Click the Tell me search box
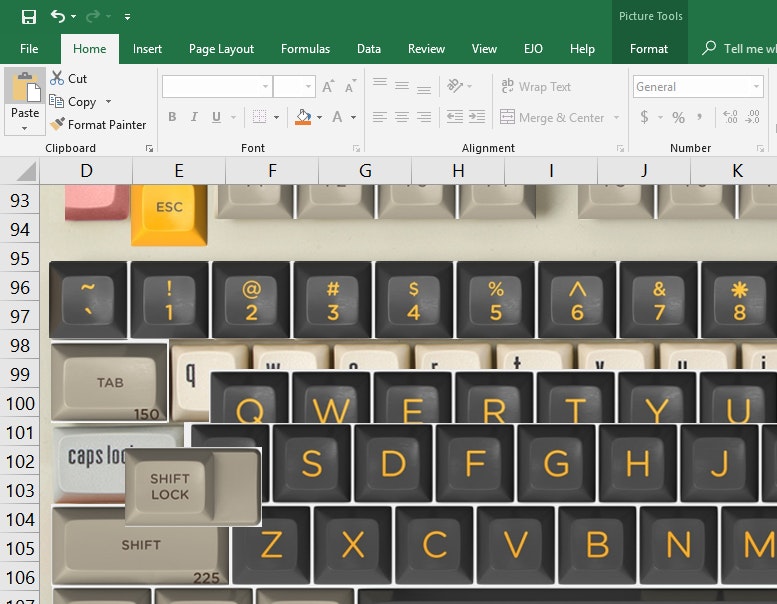 (x=745, y=49)
